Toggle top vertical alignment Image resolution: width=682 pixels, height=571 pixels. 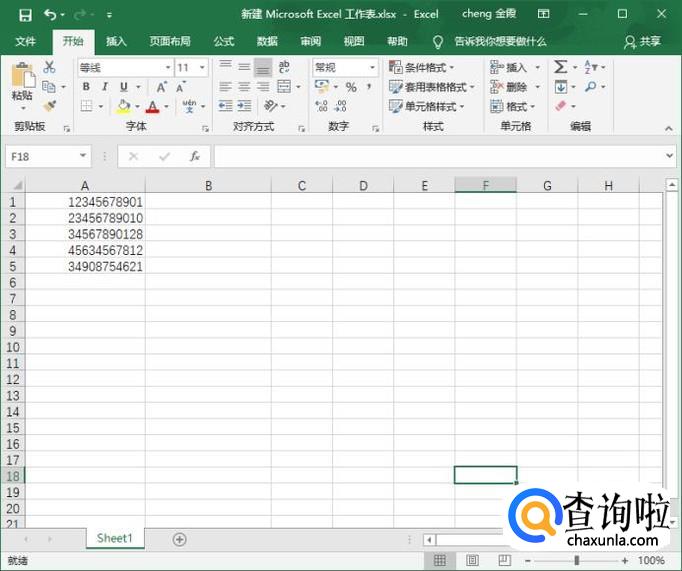(225, 67)
